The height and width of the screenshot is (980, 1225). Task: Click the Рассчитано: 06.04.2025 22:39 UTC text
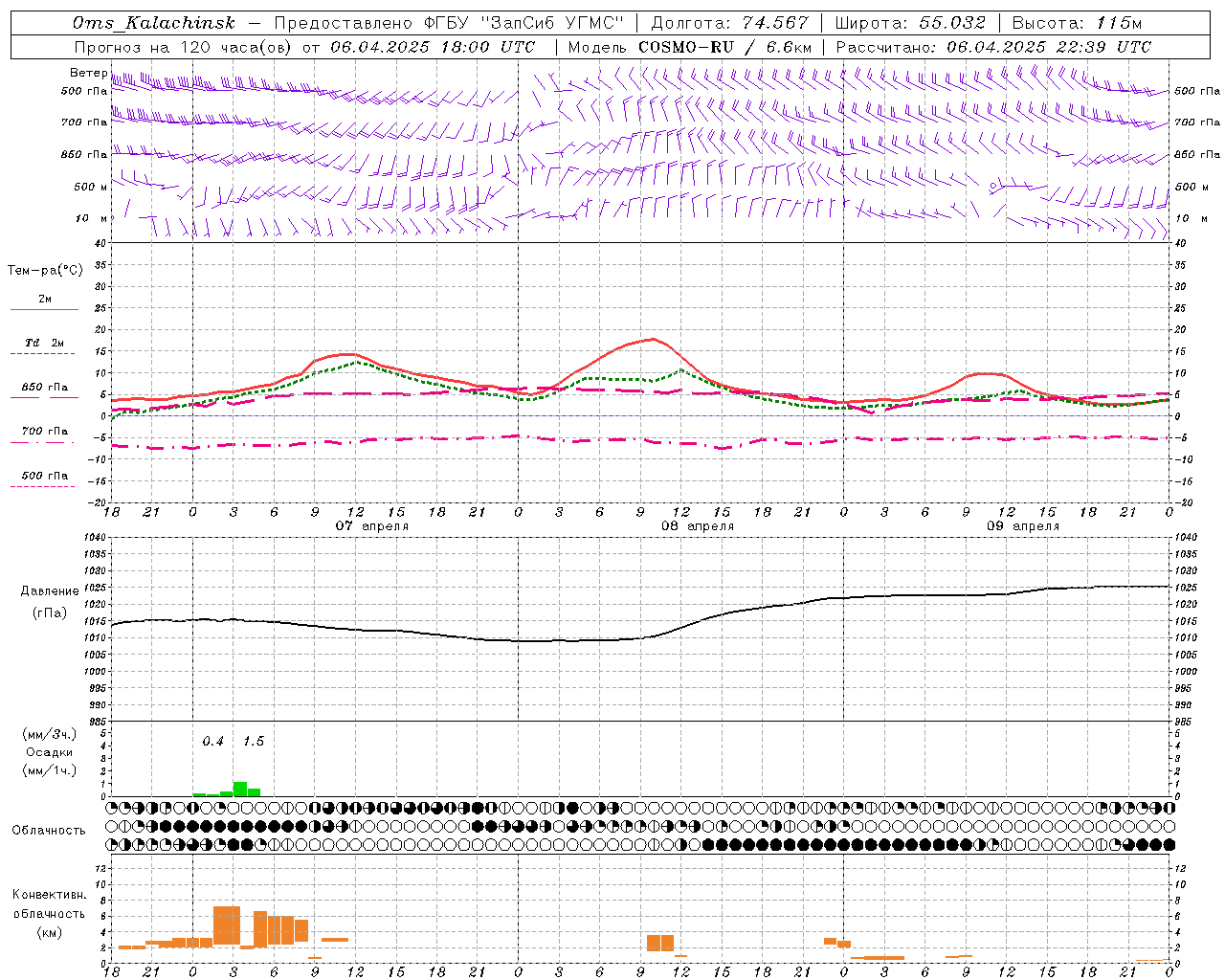tap(993, 47)
